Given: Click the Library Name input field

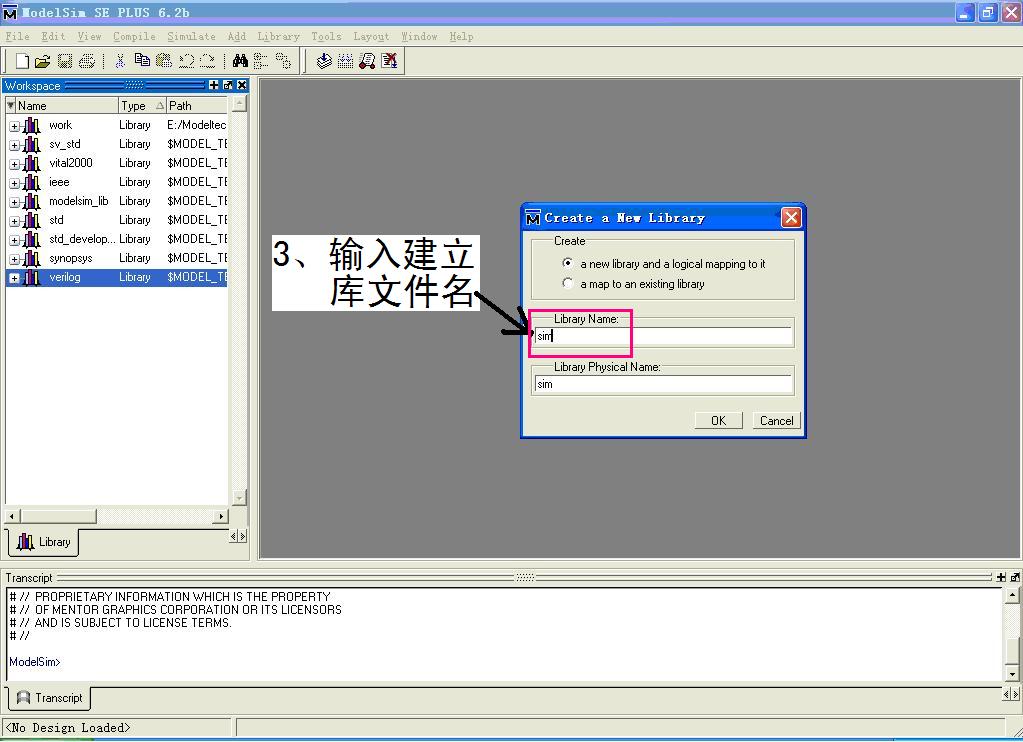Looking at the screenshot, I should click(664, 336).
